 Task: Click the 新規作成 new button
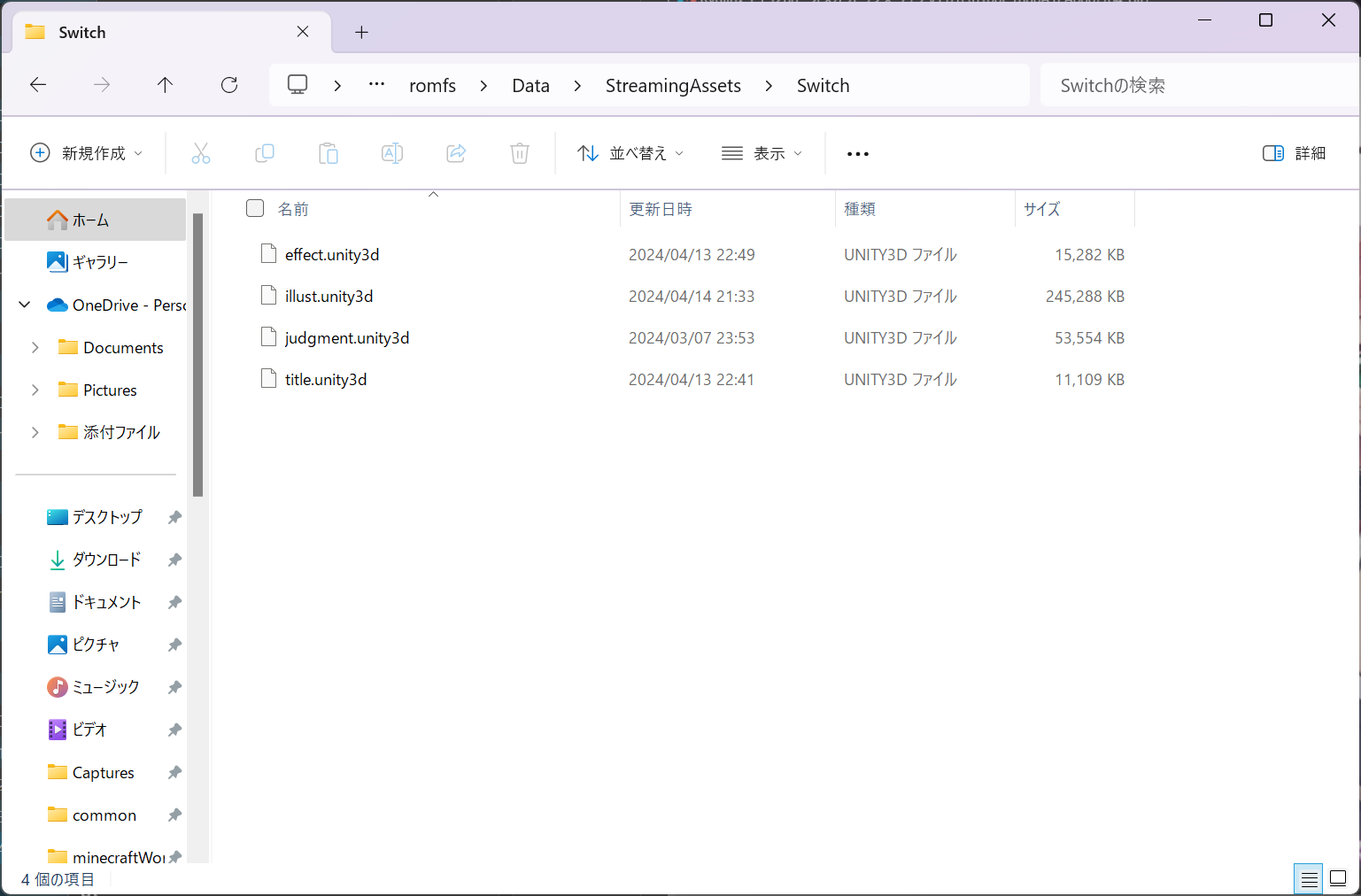coord(86,153)
